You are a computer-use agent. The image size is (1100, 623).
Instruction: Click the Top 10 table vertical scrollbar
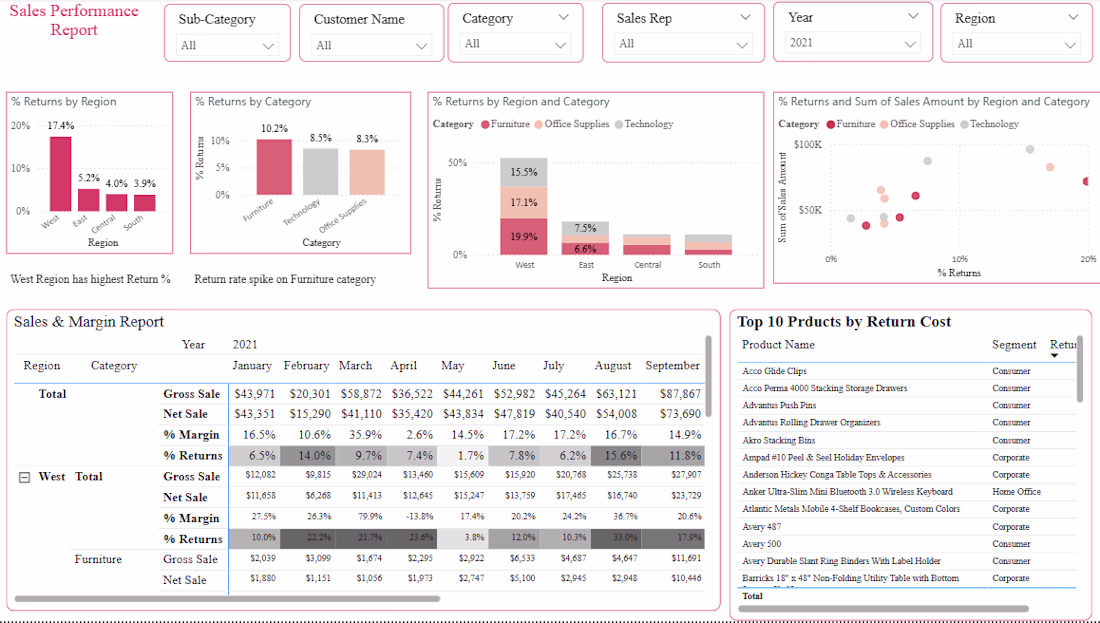click(1082, 370)
